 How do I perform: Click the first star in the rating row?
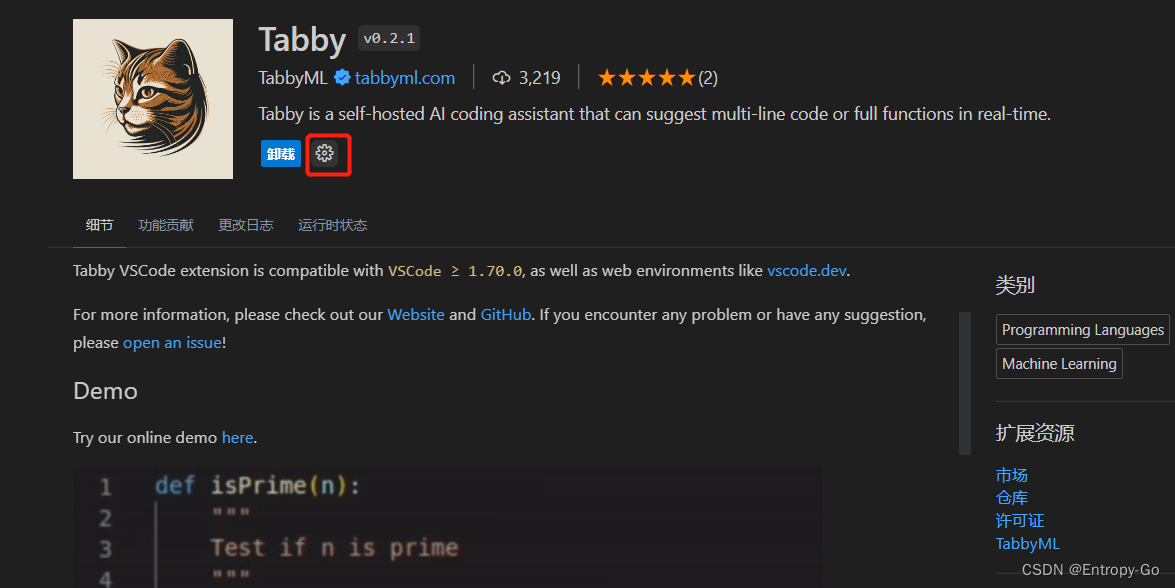[607, 76]
